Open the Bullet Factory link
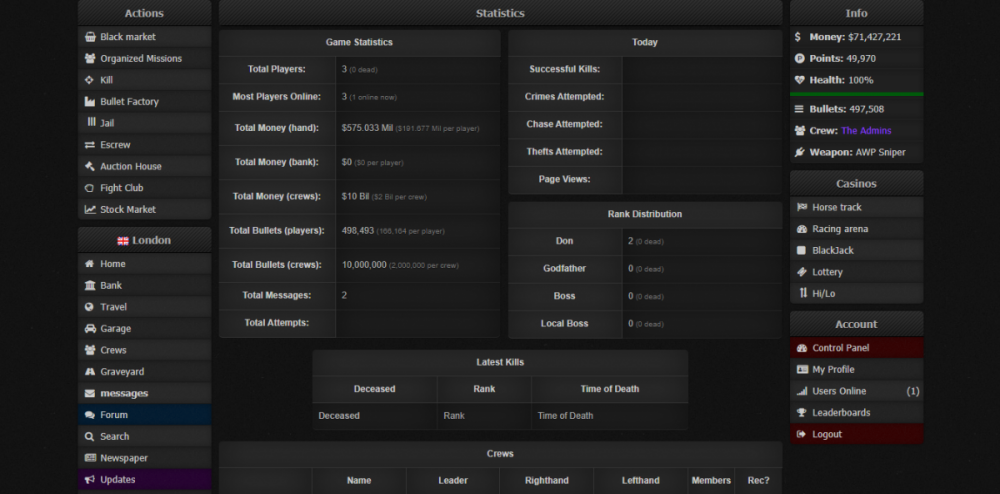Image resolution: width=1000 pixels, height=494 pixels. tap(145, 101)
